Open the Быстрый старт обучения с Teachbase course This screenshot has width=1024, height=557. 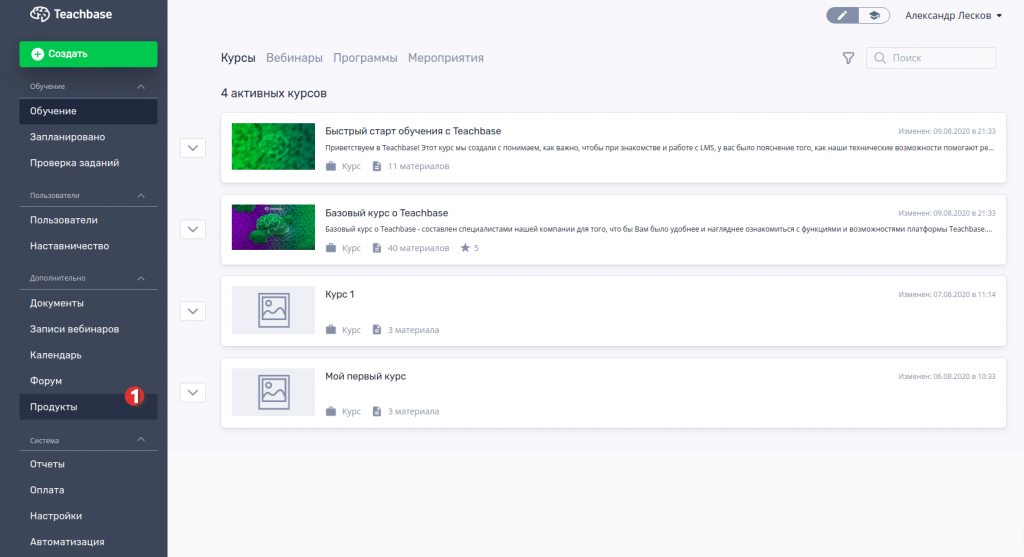pos(413,131)
